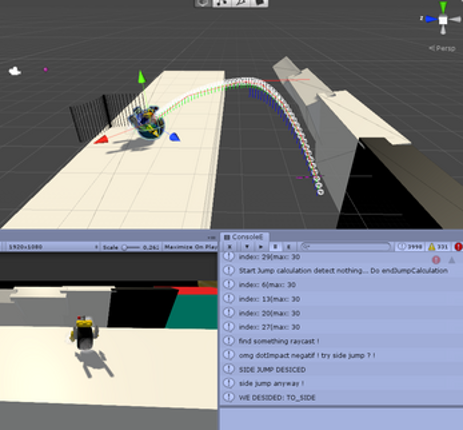Click the console search field
Screen dimensions: 463x430
point(345,247)
